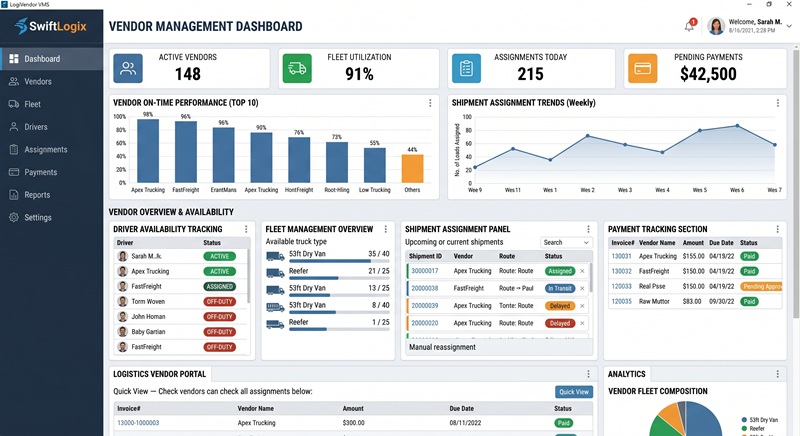Click the Active Vendors people icon

coord(128,68)
